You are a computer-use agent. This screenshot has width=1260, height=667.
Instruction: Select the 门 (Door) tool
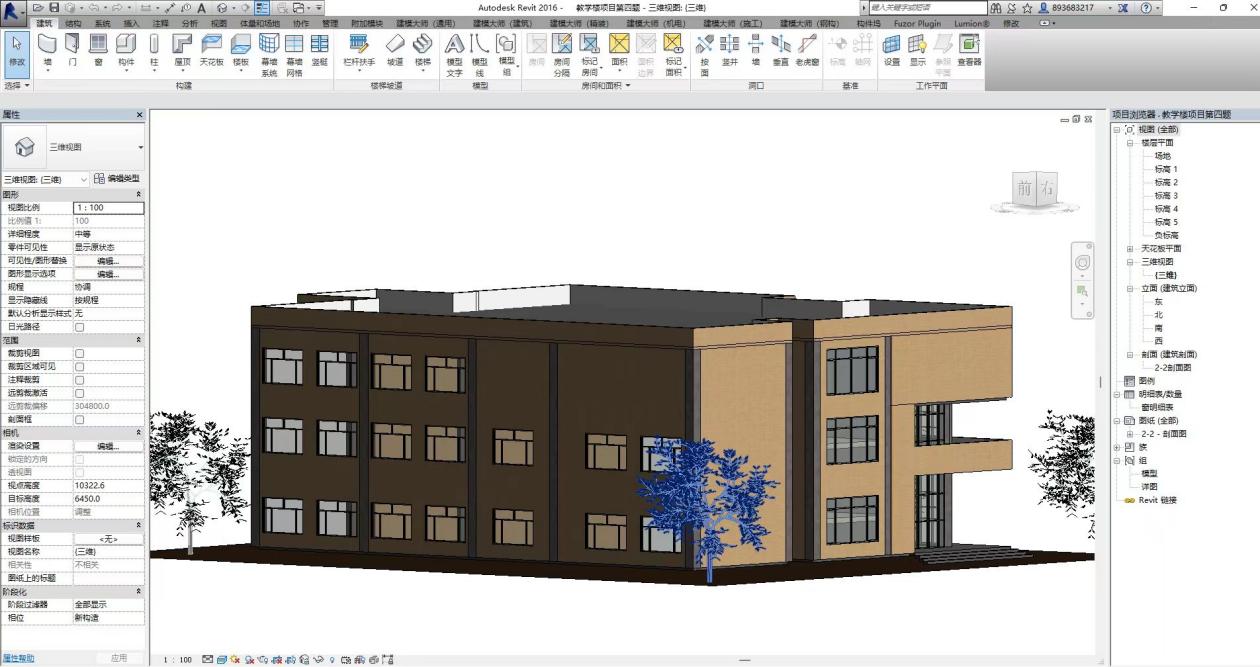point(72,49)
